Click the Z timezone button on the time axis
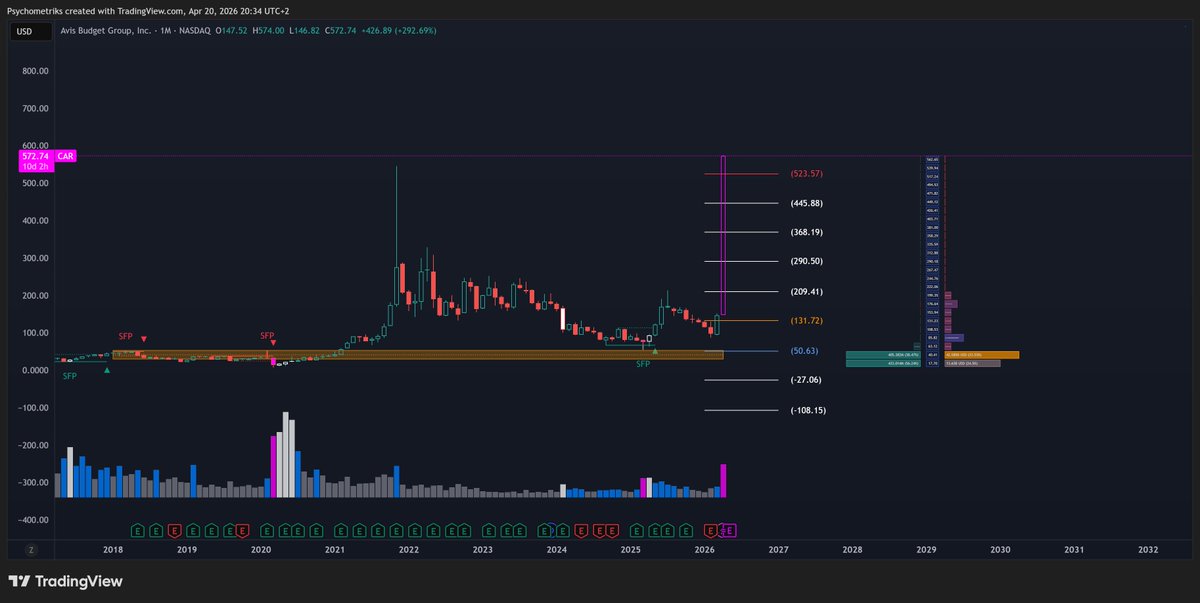Screen dimensions: 1200x603 pyautogui.click(x=31, y=550)
